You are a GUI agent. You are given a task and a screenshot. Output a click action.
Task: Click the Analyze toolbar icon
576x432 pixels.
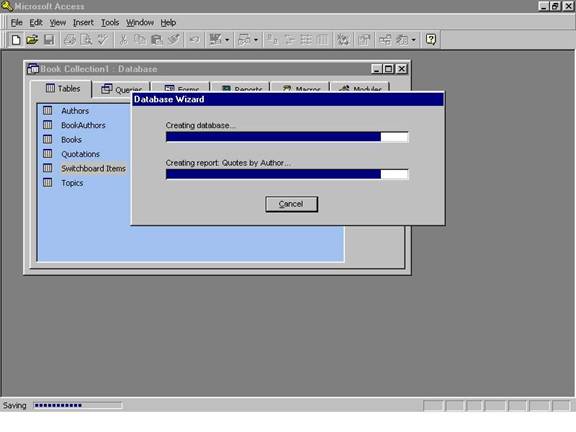pos(244,40)
